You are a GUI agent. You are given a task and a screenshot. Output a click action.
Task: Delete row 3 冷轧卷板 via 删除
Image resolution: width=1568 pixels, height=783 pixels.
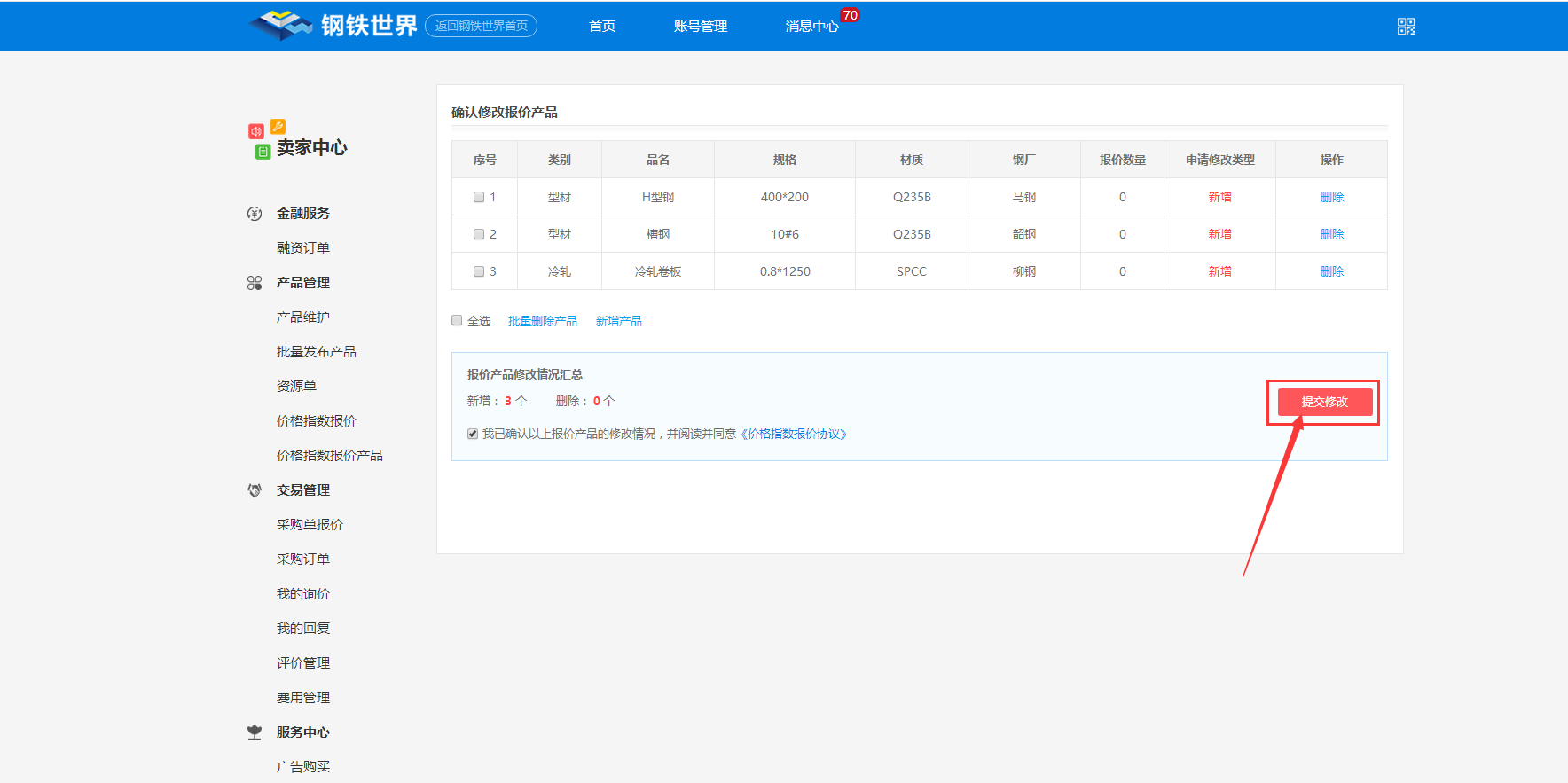point(1332,271)
